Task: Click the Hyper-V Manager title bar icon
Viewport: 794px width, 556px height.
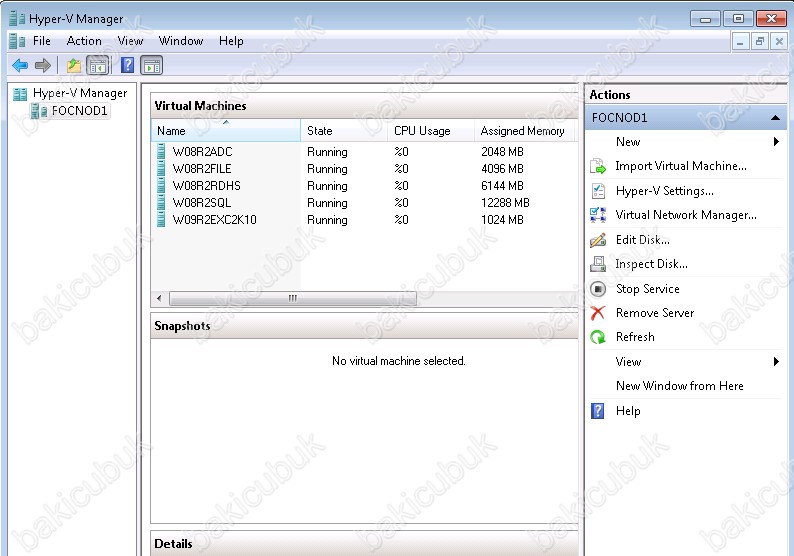Action: pos(17,19)
